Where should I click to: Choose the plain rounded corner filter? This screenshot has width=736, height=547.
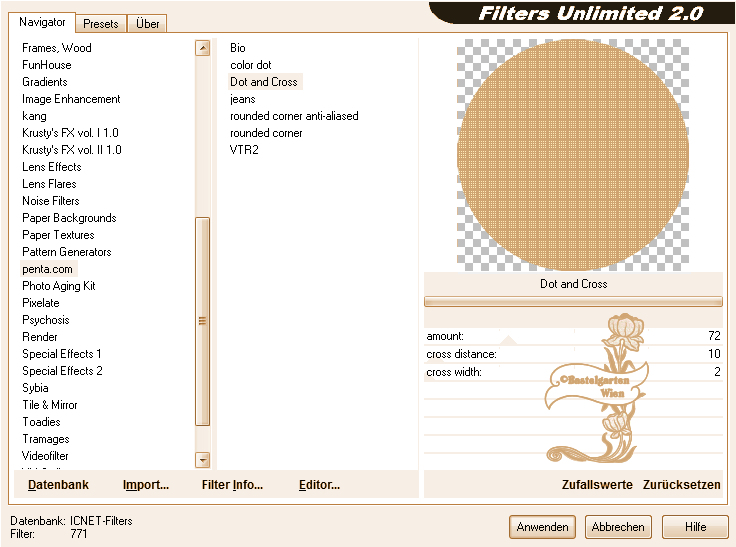click(266, 133)
